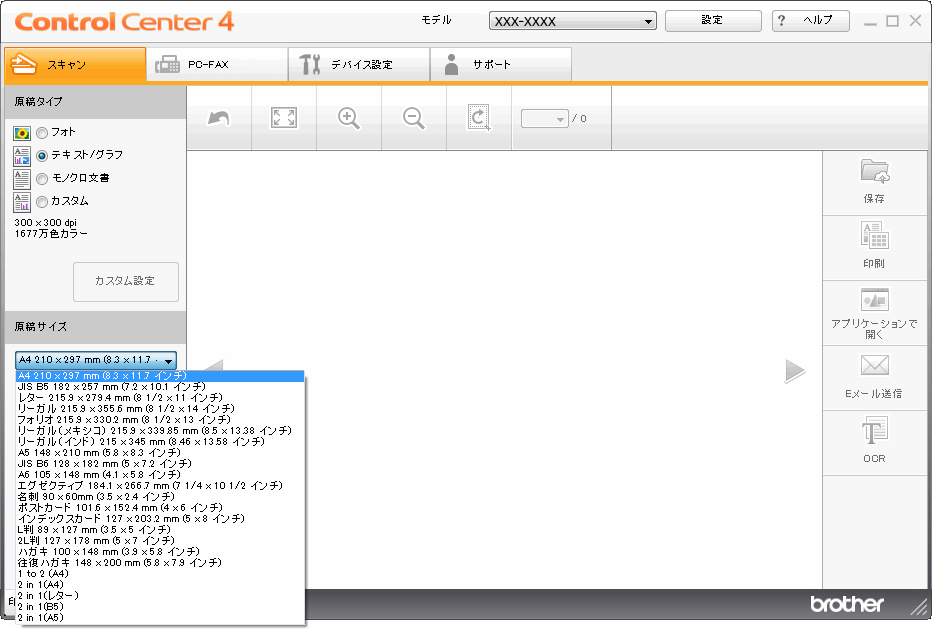Choose 2 in 1(B5) option
The image size is (933, 629).
click(159, 607)
